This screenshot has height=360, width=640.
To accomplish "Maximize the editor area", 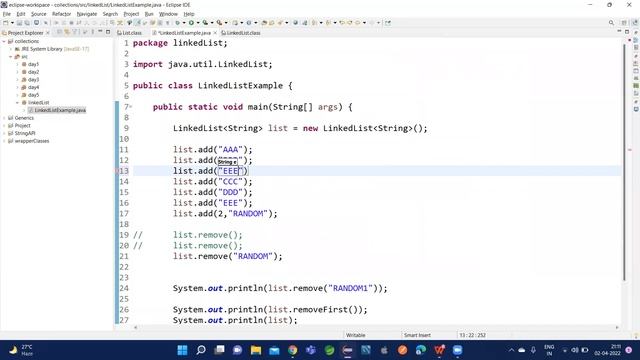I will click(x=627, y=32).
